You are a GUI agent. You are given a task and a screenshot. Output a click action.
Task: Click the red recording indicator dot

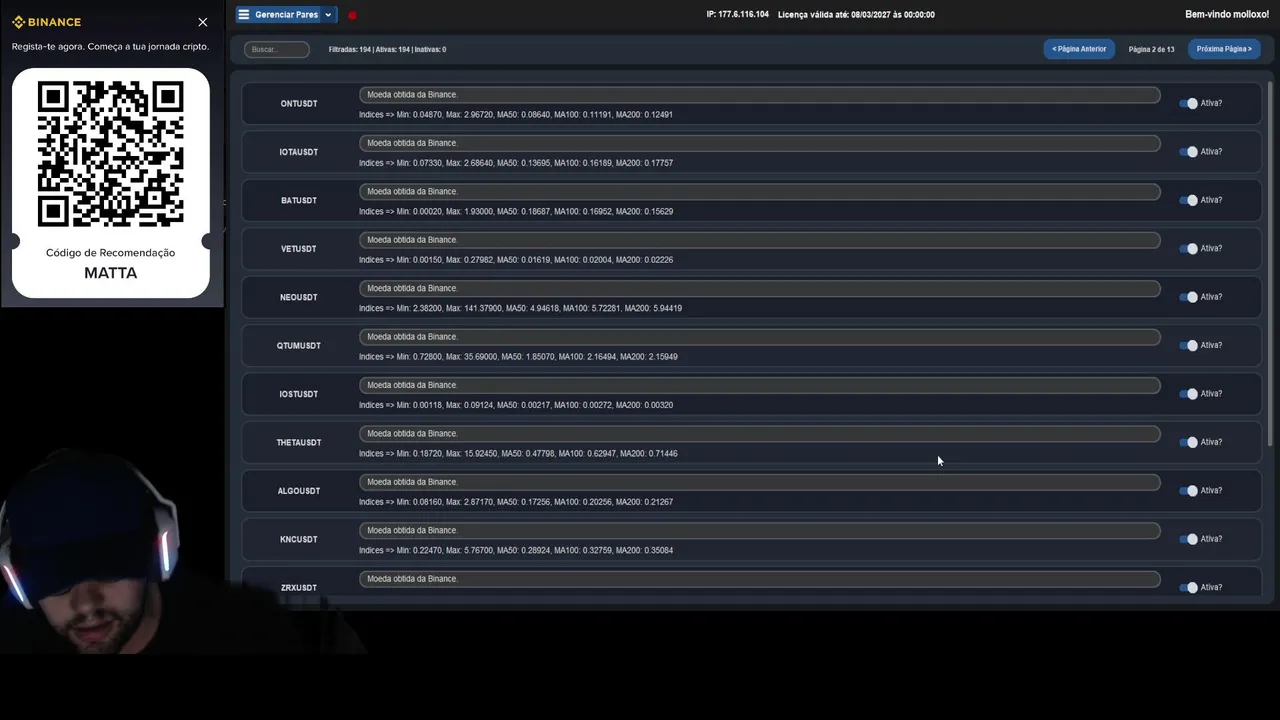(352, 15)
